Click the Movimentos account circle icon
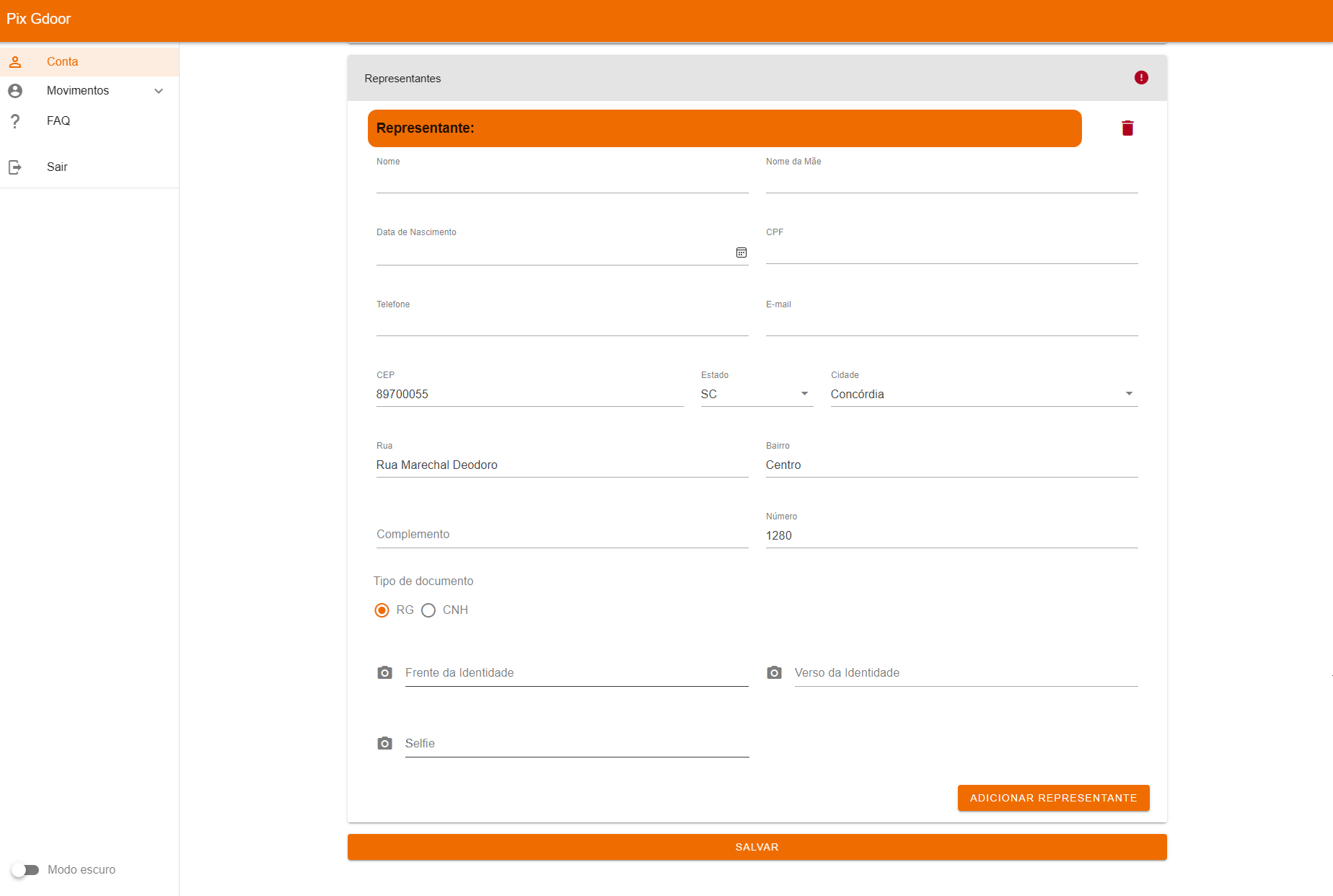The height and width of the screenshot is (896, 1333). (15, 91)
